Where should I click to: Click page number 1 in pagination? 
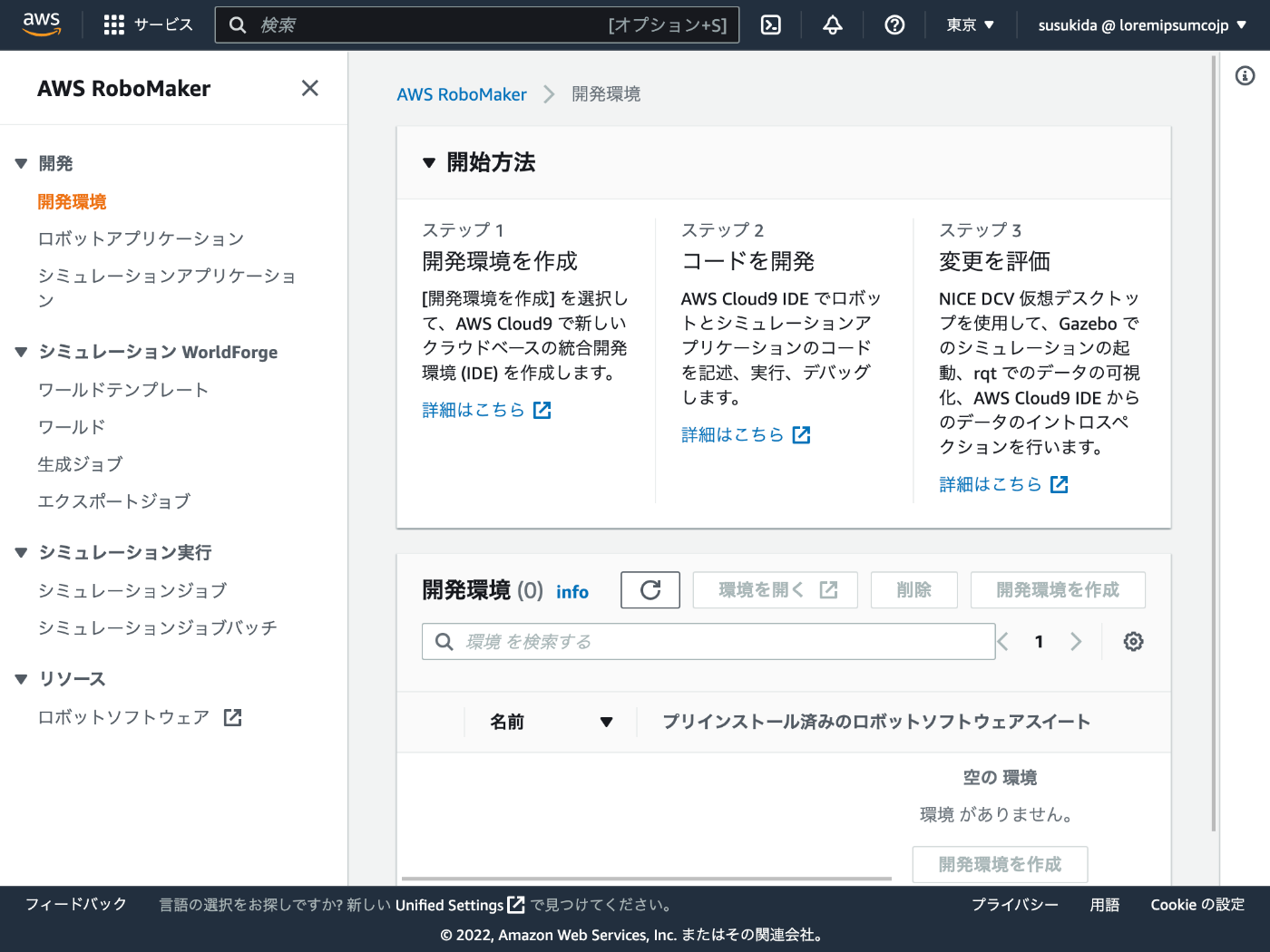1039,642
